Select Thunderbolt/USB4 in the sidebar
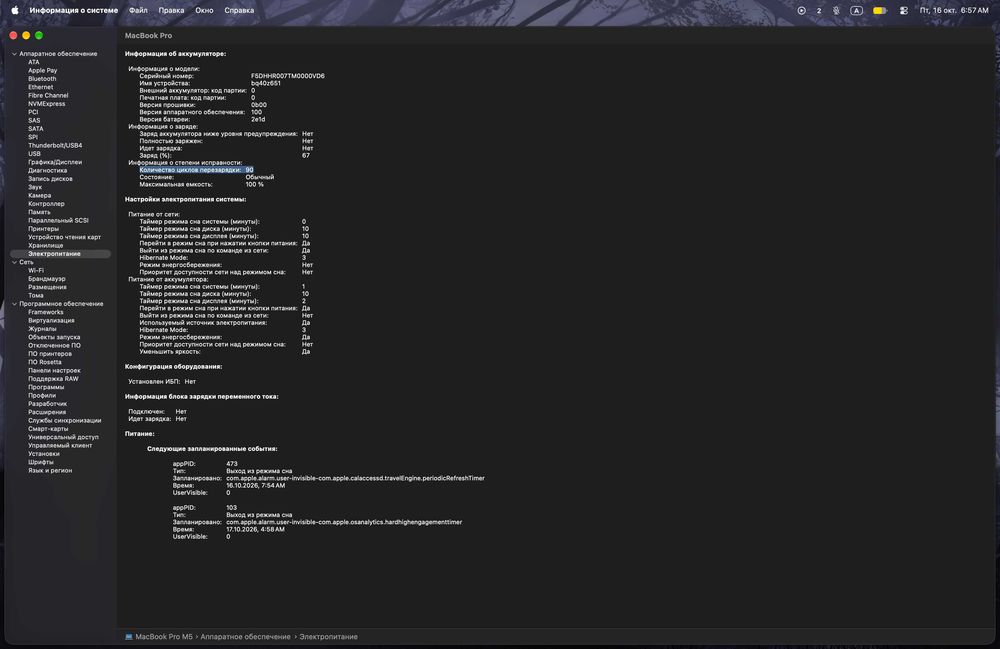Image resolution: width=1000 pixels, height=649 pixels. click(55, 145)
